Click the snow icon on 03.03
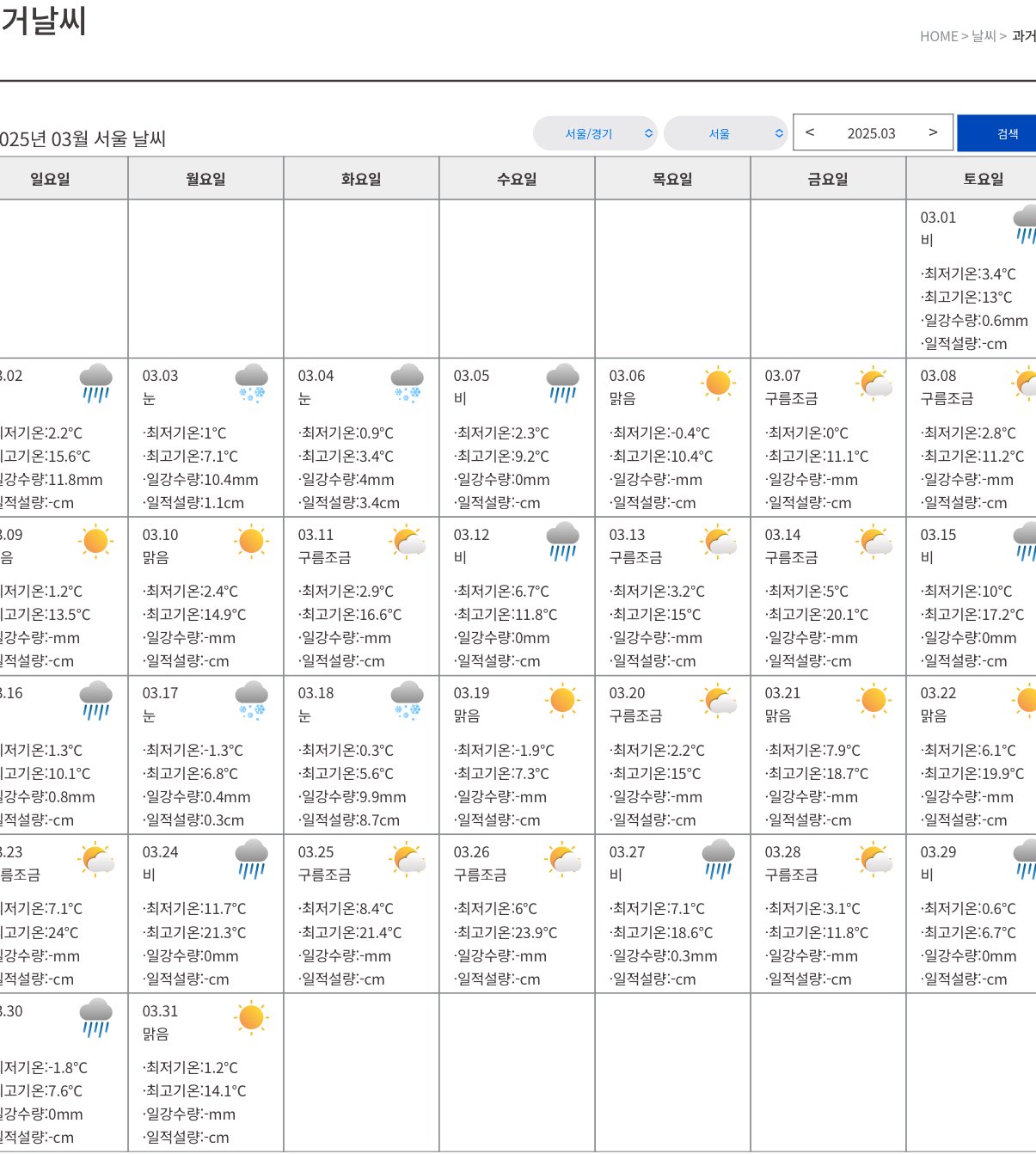The image size is (1036, 1154). click(x=251, y=383)
